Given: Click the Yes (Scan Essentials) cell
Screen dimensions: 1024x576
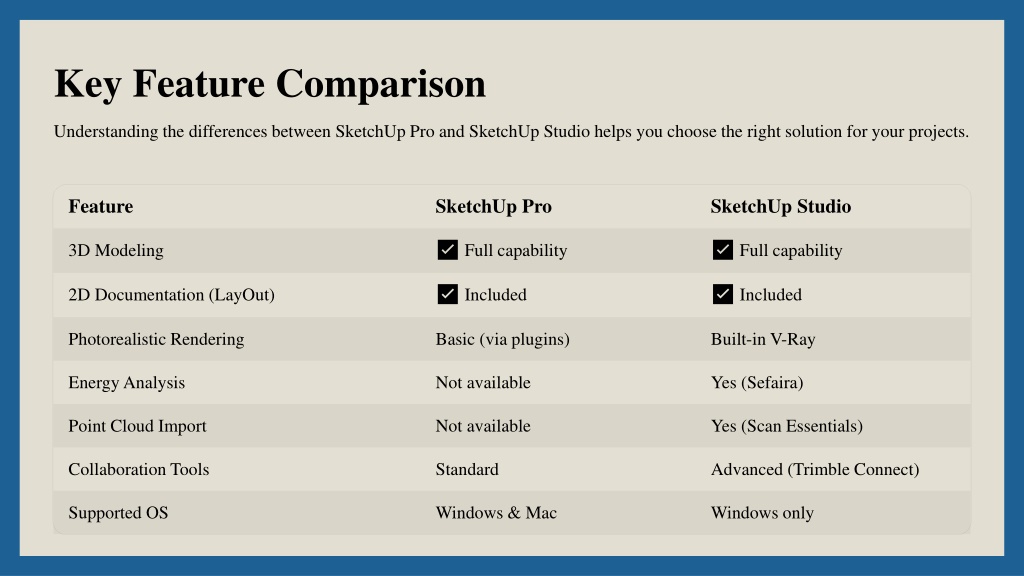Looking at the screenshot, I should click(x=786, y=426).
